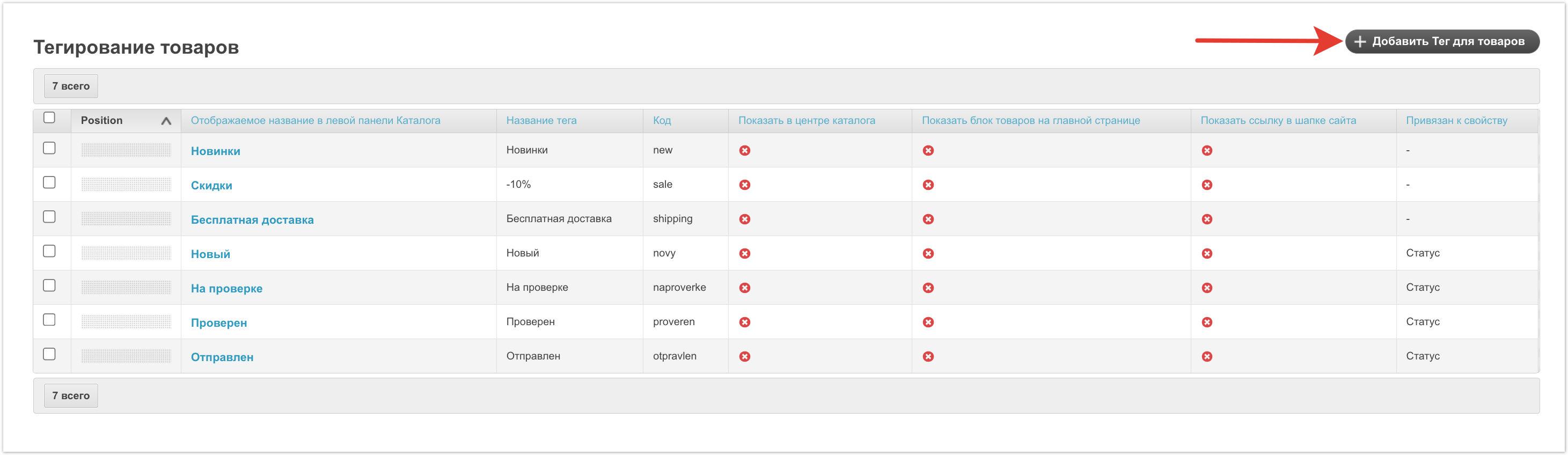Toggle Скидки main page block status icon
Image resolution: width=1568 pixels, height=455 pixels.
pos(928,185)
